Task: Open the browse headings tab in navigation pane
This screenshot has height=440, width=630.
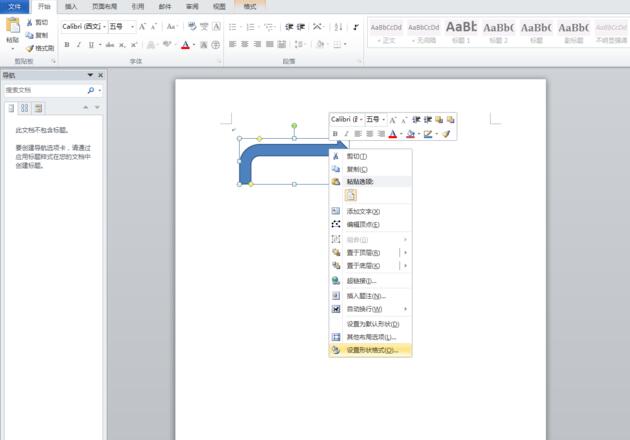Action: click(11, 108)
